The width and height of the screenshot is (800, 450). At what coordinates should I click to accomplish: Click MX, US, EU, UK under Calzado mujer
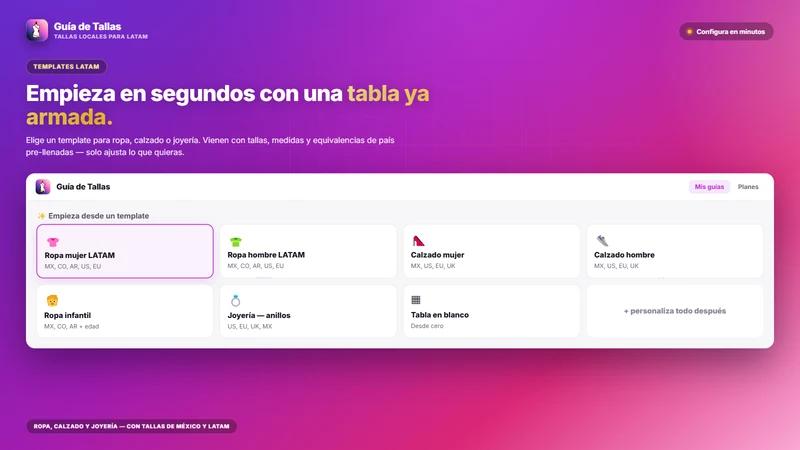(433, 266)
